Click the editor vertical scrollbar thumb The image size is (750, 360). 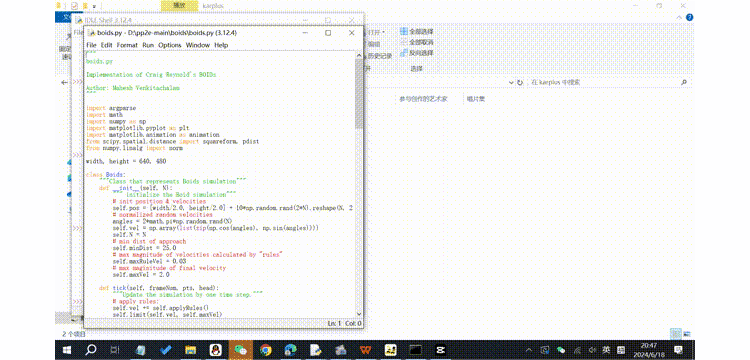pos(358,93)
